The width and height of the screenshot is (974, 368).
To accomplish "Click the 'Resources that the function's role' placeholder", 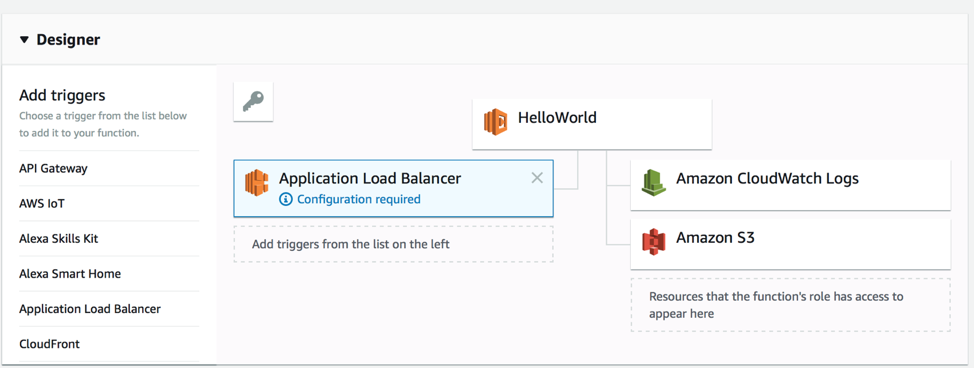I will [x=791, y=305].
